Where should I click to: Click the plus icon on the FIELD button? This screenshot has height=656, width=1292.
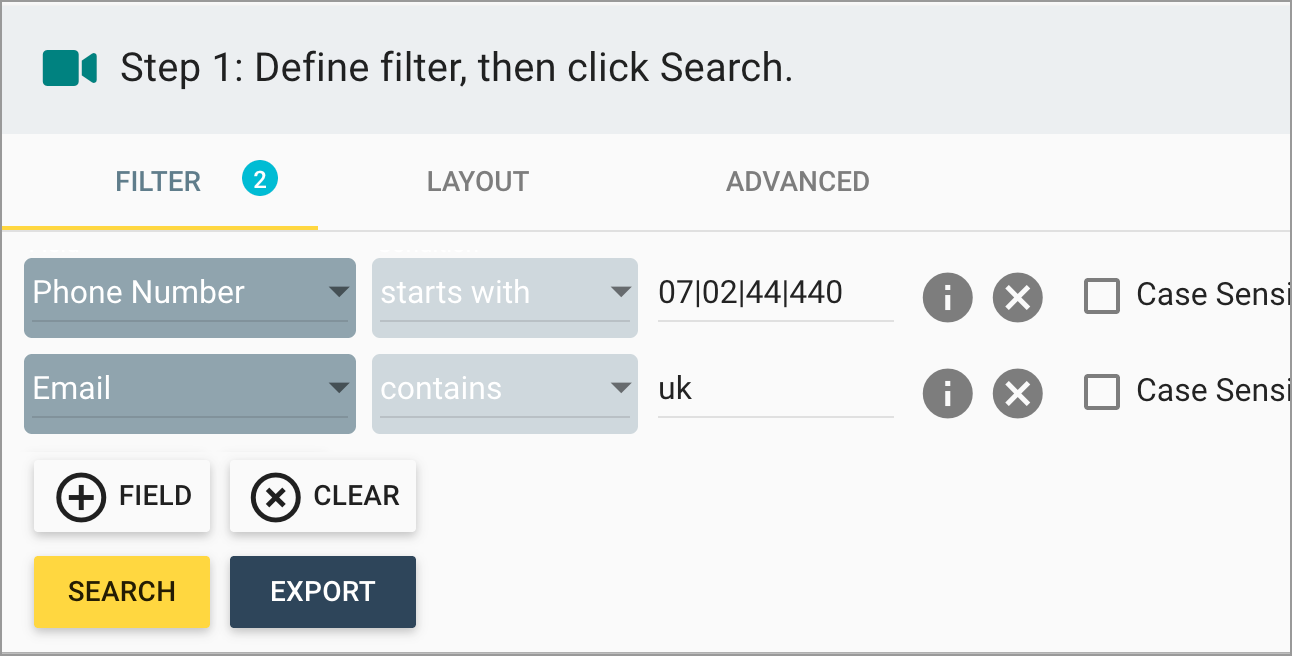coord(81,496)
